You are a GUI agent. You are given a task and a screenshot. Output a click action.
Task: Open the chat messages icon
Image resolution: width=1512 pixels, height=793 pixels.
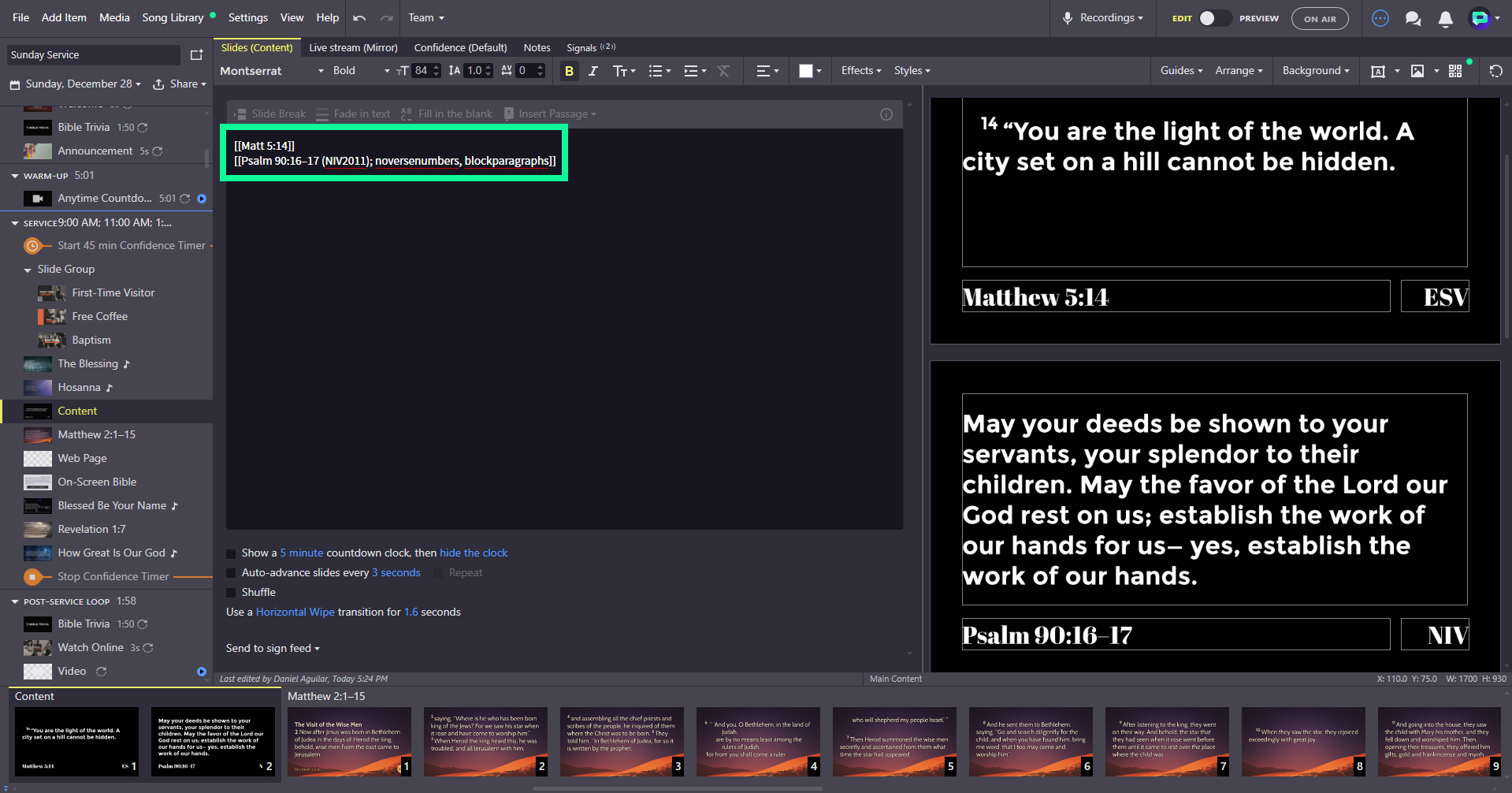coord(1414,18)
